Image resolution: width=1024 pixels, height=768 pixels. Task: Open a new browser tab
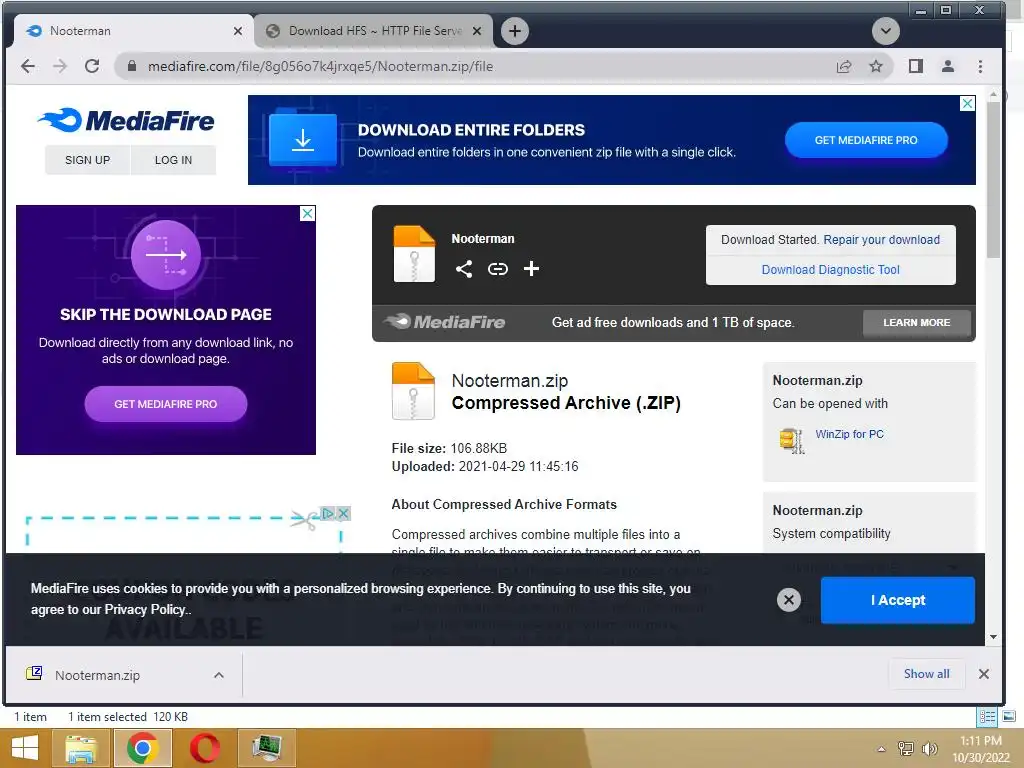tap(515, 31)
